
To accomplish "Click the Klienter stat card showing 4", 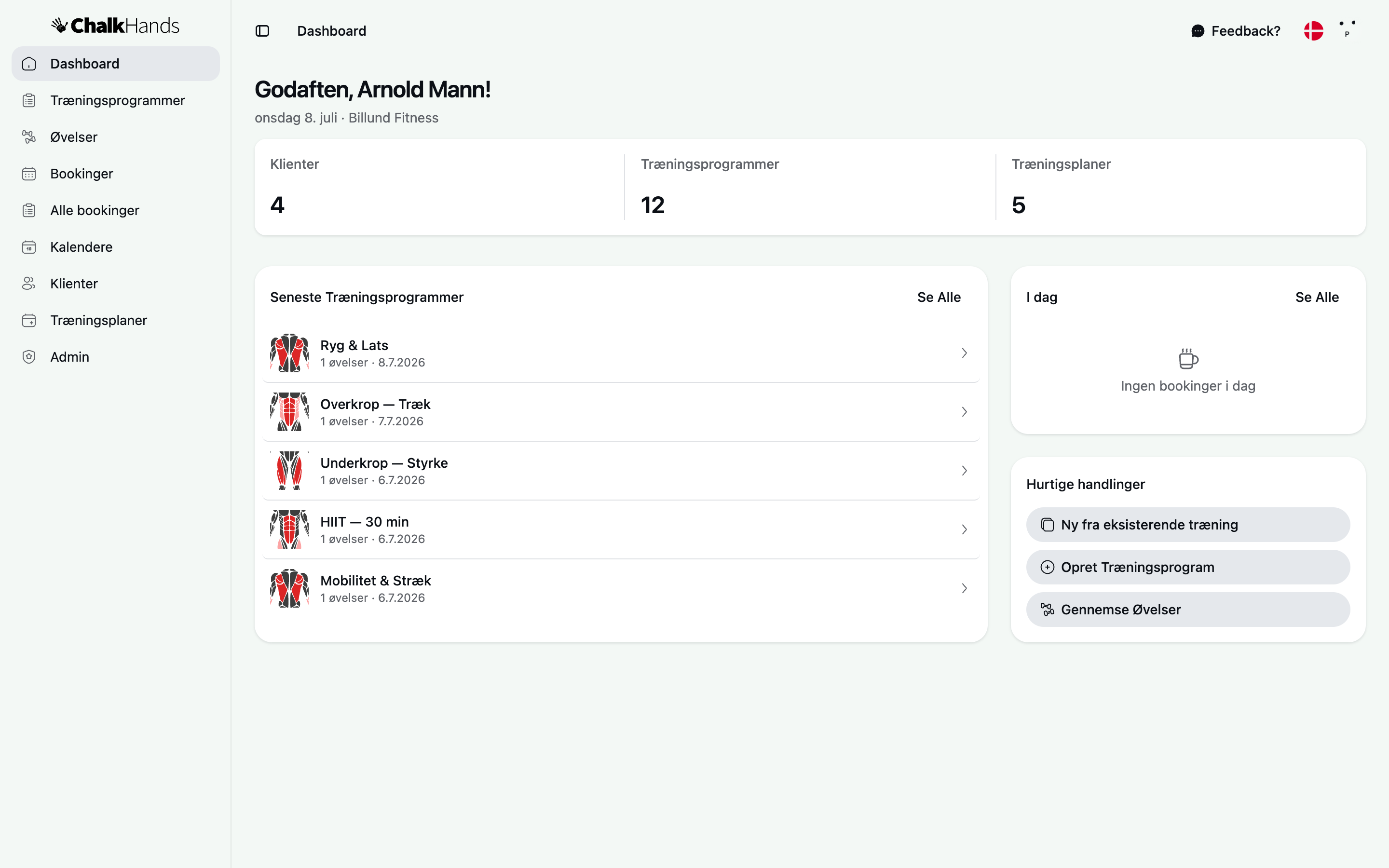I will (440, 187).
